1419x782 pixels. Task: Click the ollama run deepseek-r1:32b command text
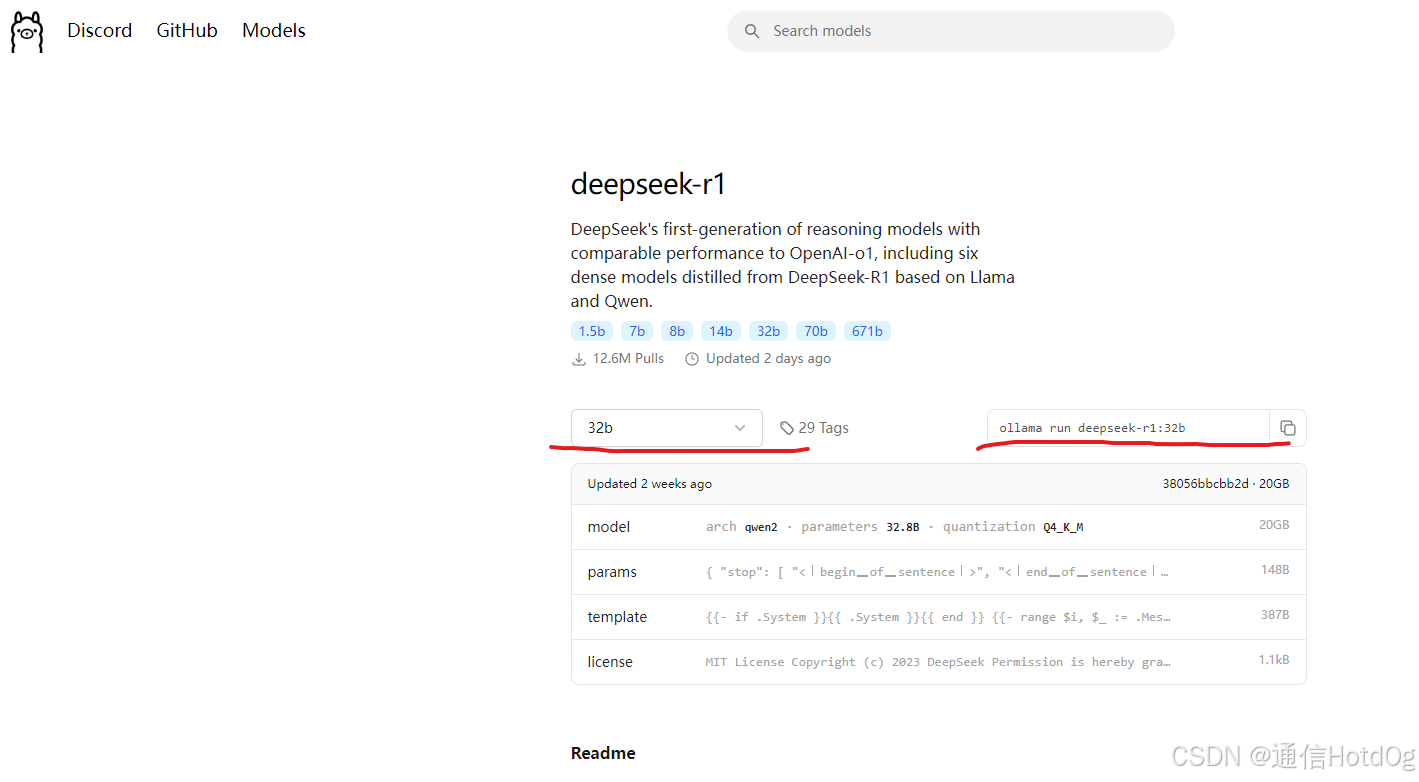coord(1092,428)
